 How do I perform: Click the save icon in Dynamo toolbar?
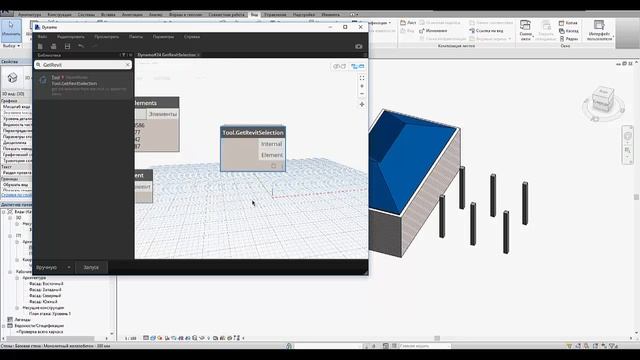pos(67,47)
